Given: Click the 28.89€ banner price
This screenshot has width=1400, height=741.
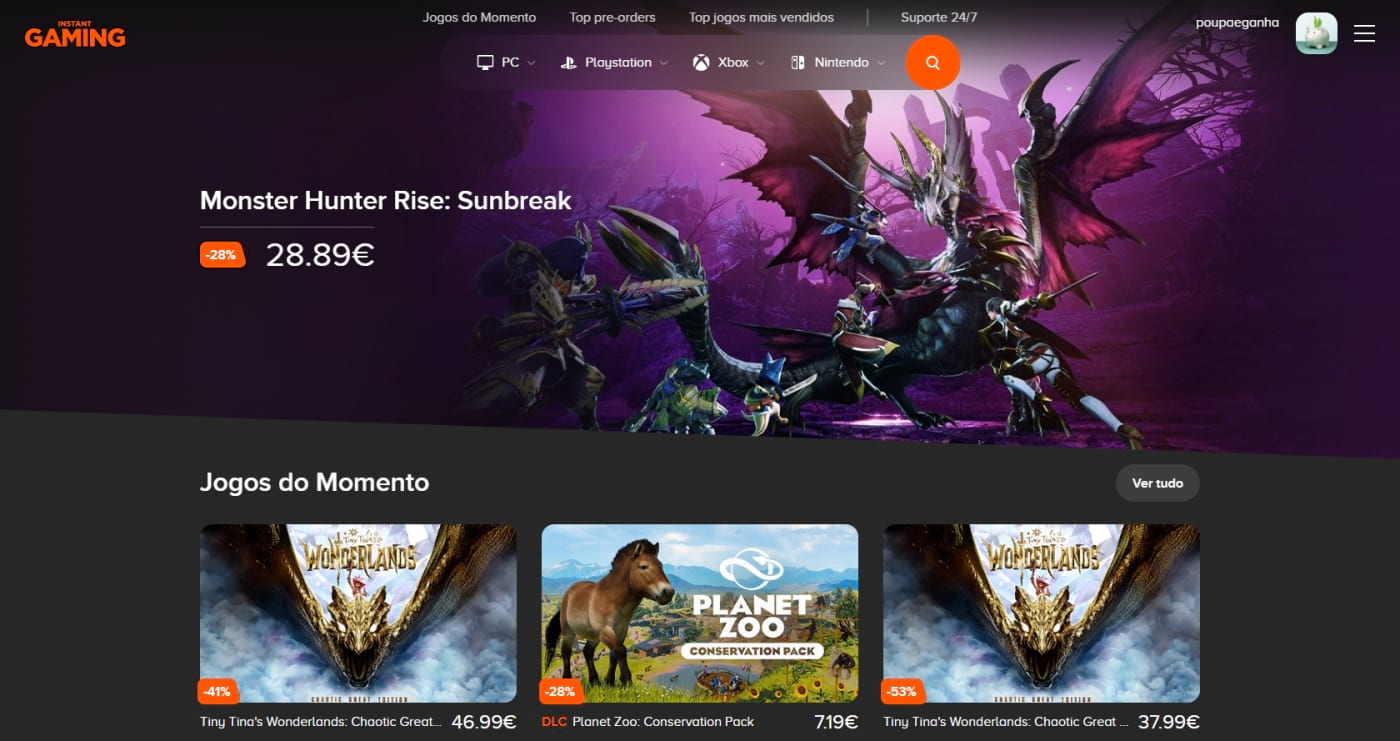Looking at the screenshot, I should point(320,255).
